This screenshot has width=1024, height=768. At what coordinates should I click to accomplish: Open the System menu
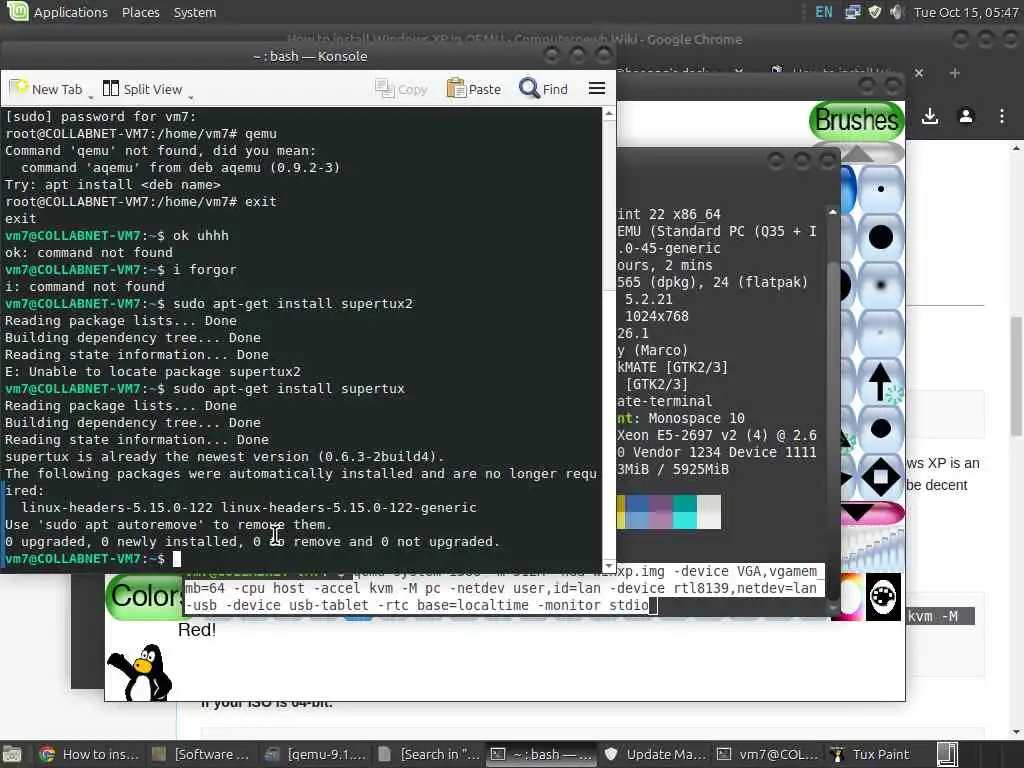(195, 12)
